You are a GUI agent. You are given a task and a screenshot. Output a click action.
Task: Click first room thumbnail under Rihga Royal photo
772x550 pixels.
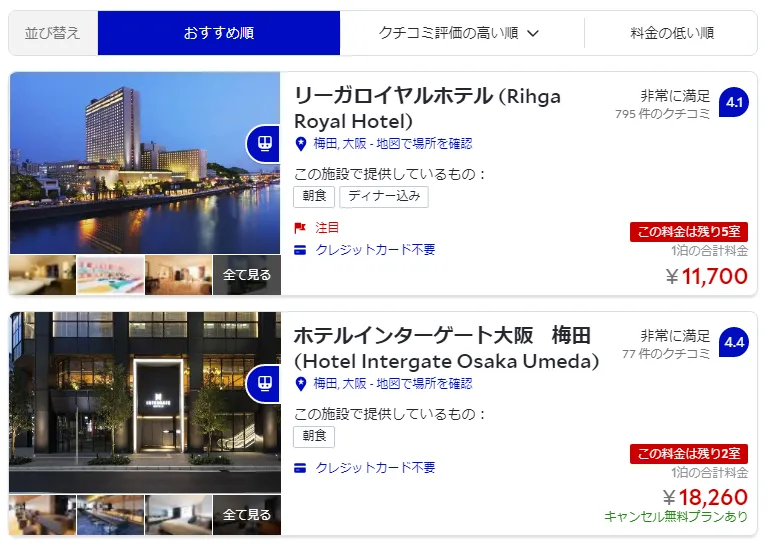[x=42, y=275]
